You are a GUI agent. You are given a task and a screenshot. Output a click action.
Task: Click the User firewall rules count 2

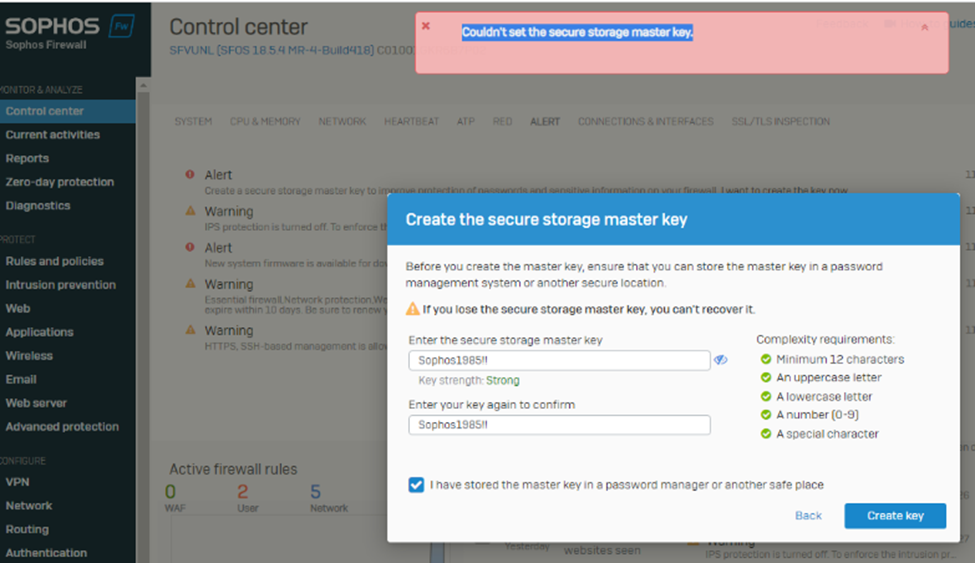(x=243, y=491)
